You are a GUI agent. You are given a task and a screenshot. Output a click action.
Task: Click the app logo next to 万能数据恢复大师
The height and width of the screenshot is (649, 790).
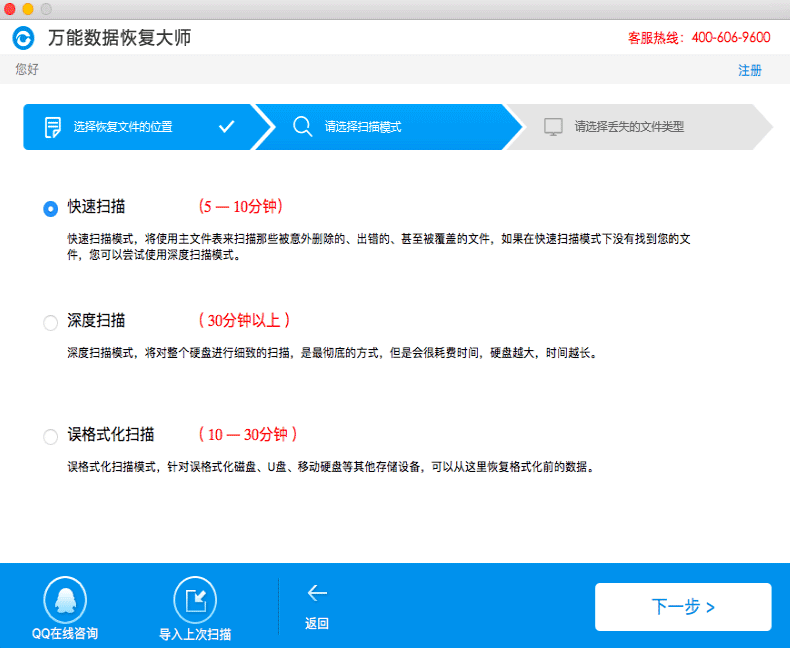[23, 38]
